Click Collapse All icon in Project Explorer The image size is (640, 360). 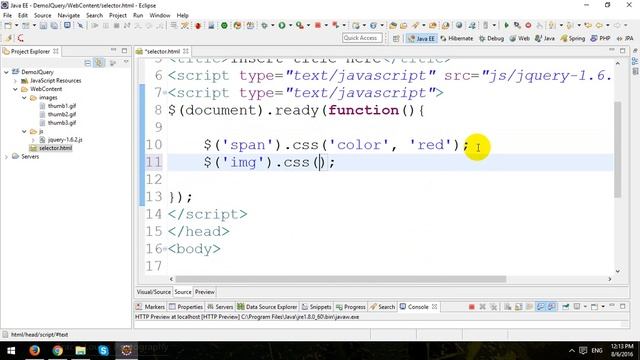pos(87,63)
